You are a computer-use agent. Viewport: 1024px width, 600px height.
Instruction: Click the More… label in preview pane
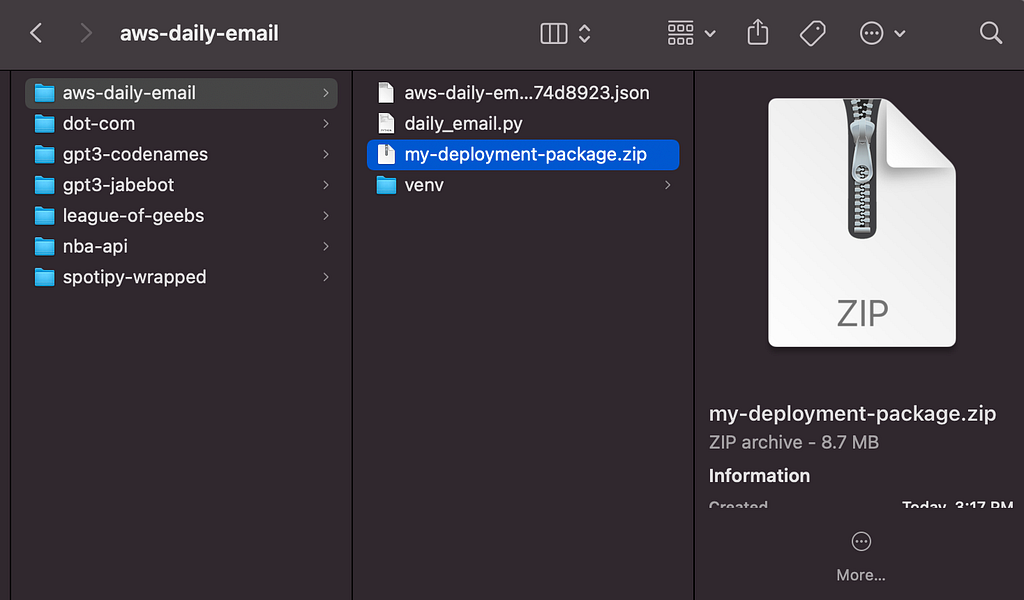click(x=861, y=575)
